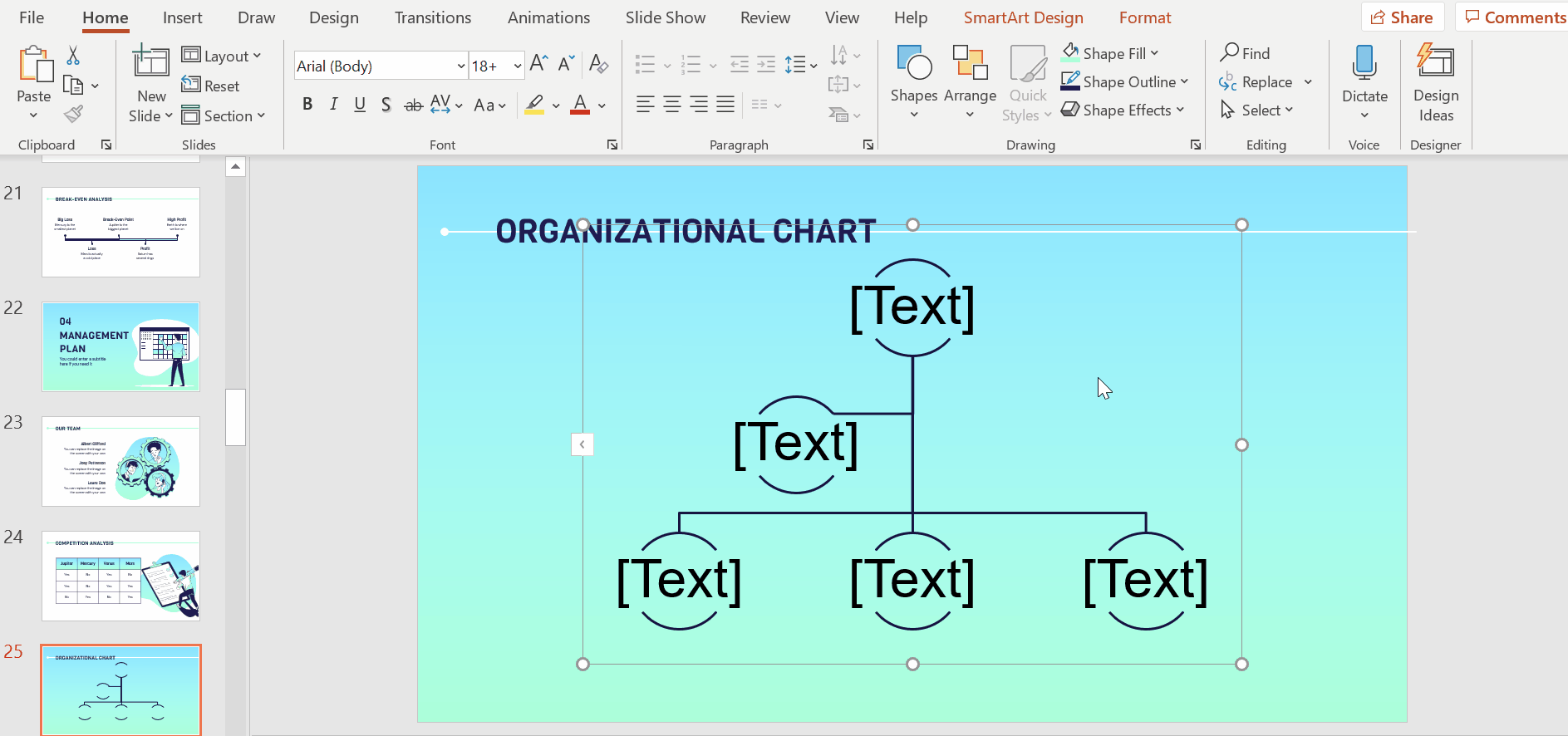Click the Cut scissors icon

pos(73,56)
